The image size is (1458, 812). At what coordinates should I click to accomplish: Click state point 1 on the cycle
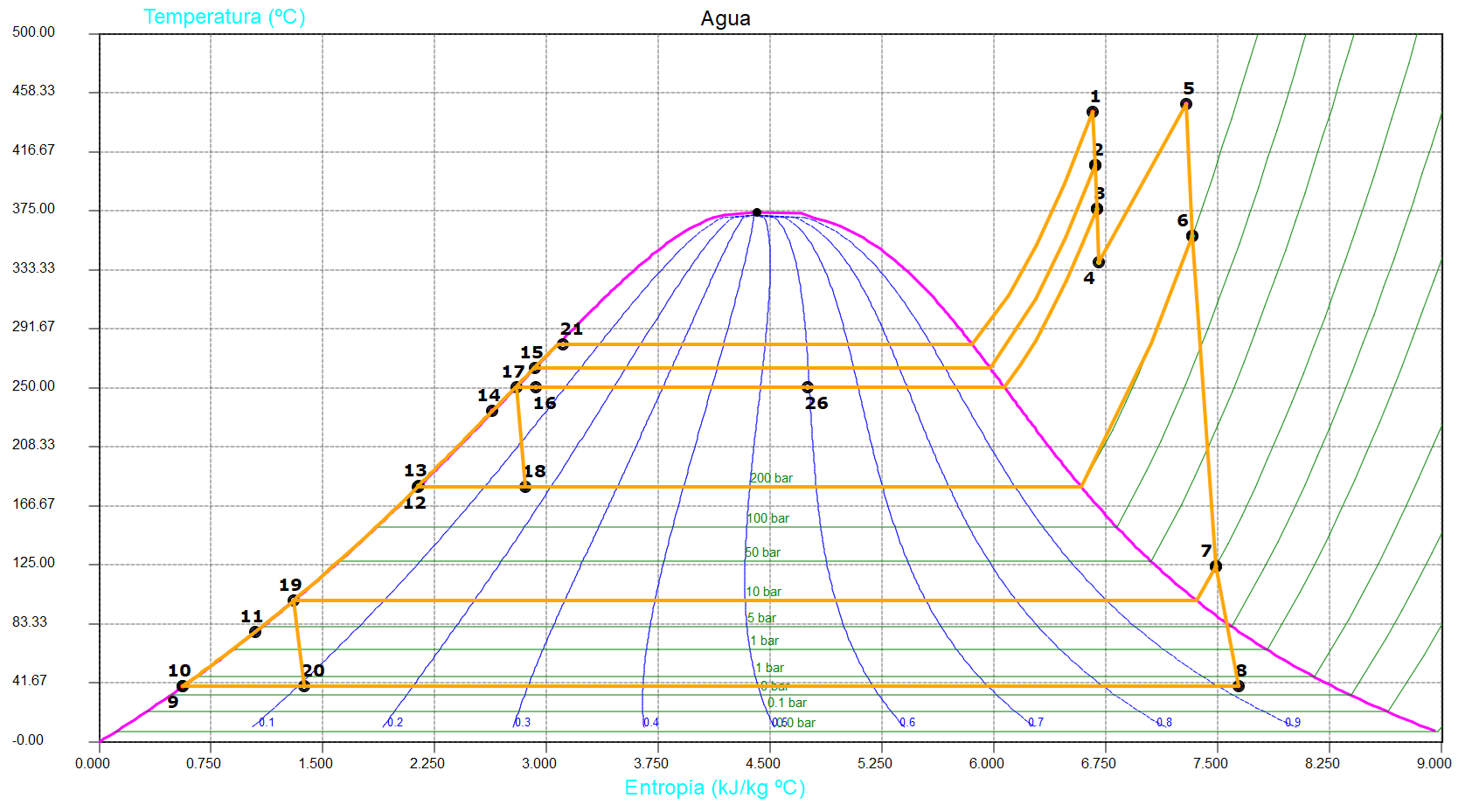point(1092,112)
